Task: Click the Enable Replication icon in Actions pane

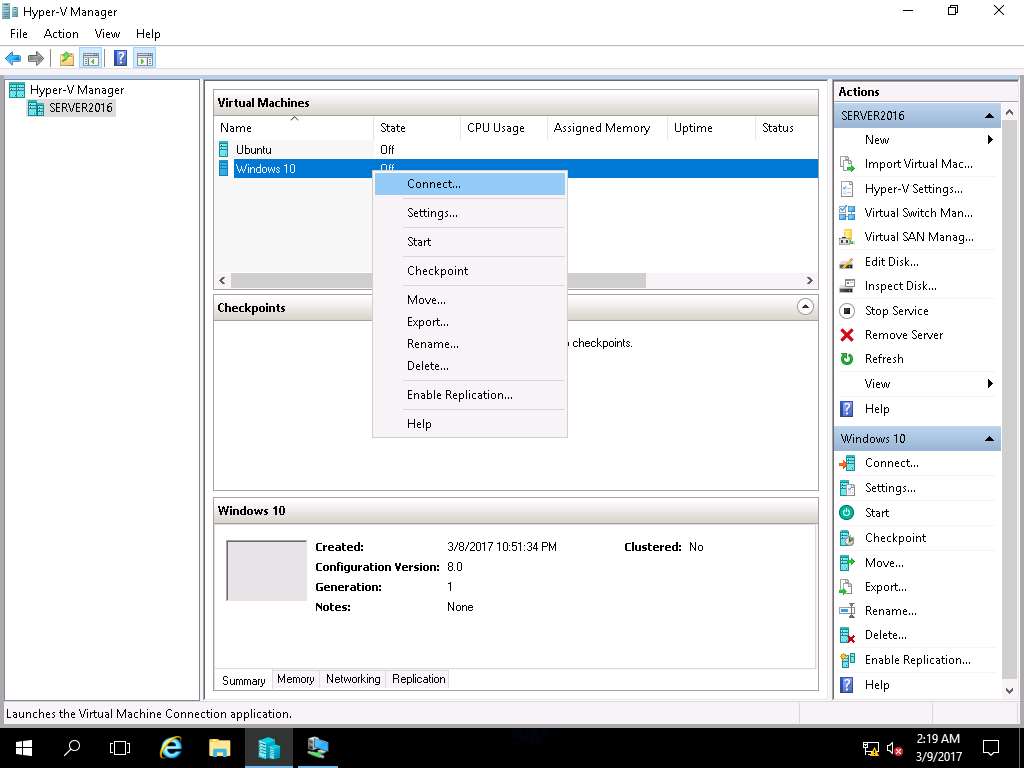Action: (x=847, y=660)
